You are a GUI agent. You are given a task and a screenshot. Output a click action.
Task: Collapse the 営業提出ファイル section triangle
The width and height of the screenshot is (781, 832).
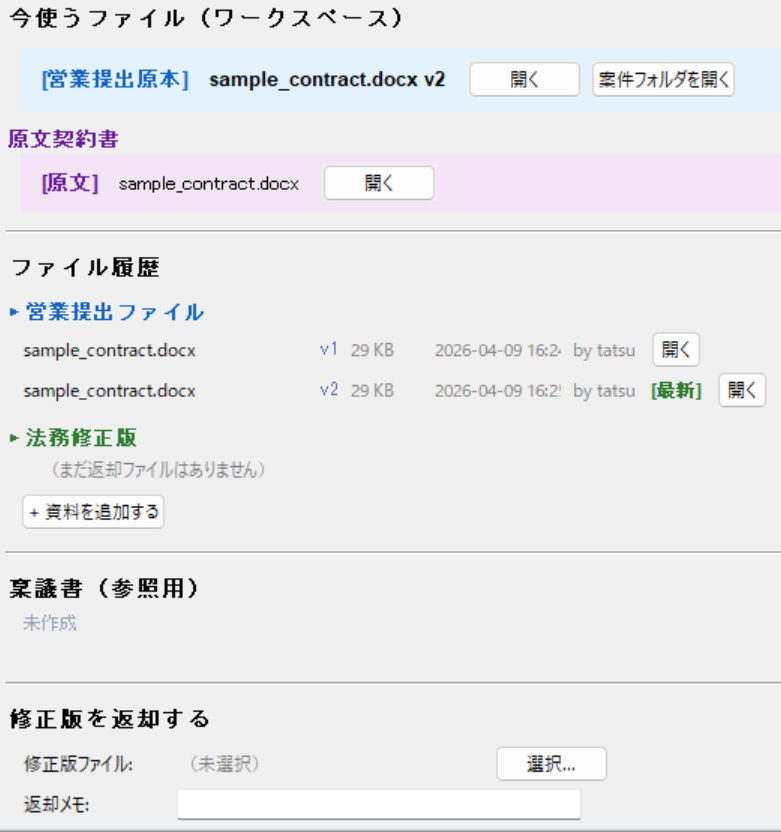14,312
